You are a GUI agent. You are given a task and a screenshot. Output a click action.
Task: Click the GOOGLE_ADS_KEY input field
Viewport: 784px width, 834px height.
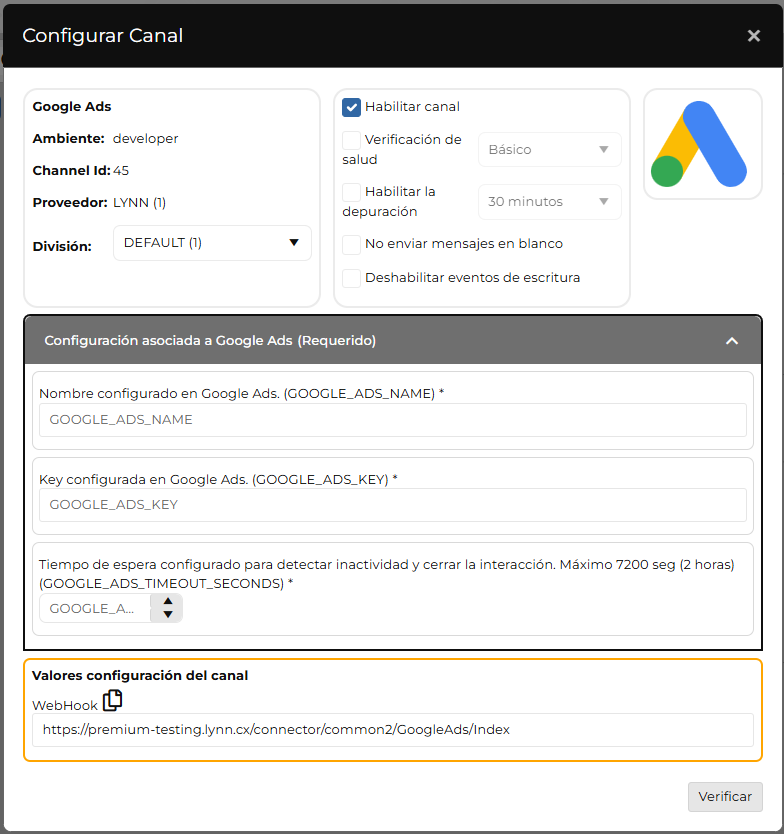393,505
